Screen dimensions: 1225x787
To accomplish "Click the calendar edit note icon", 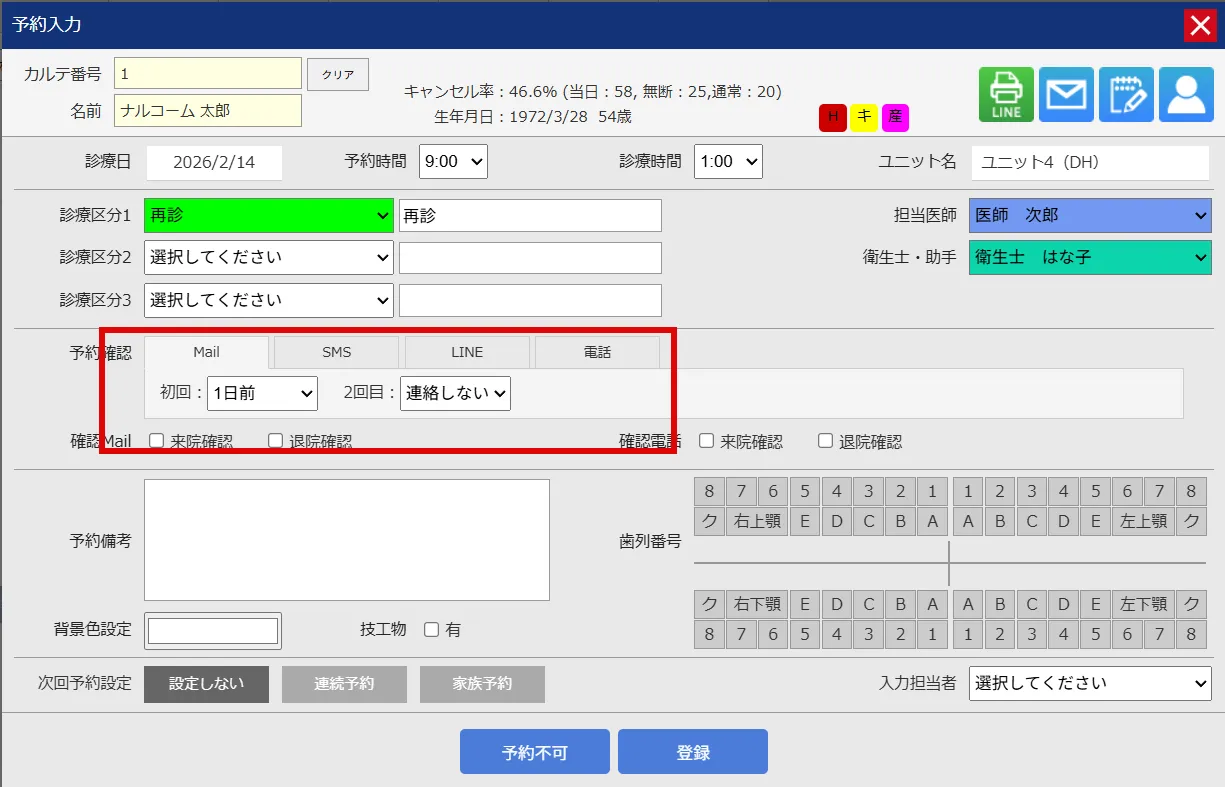I will click(x=1126, y=95).
